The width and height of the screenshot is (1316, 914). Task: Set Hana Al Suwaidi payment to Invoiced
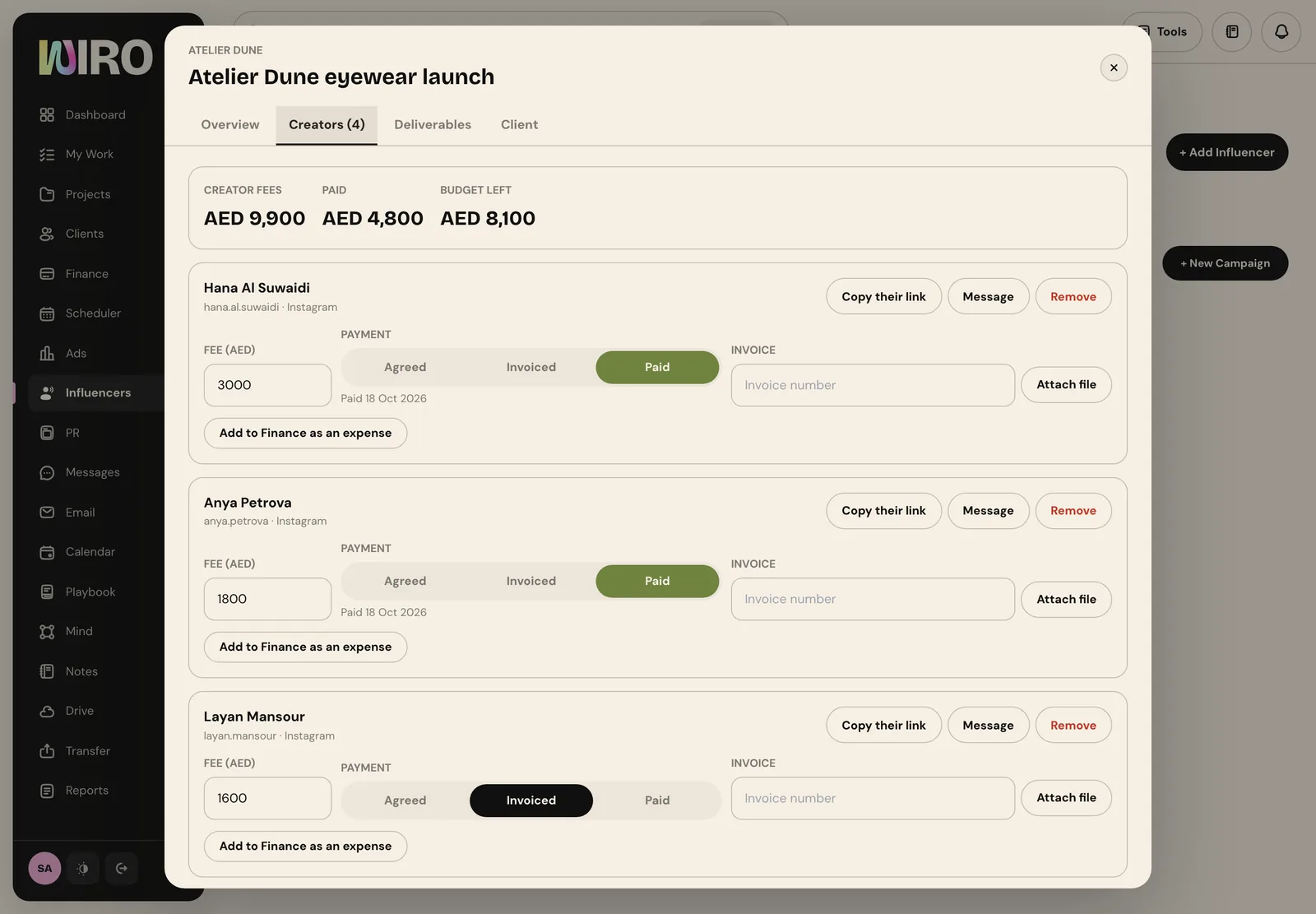(x=531, y=367)
